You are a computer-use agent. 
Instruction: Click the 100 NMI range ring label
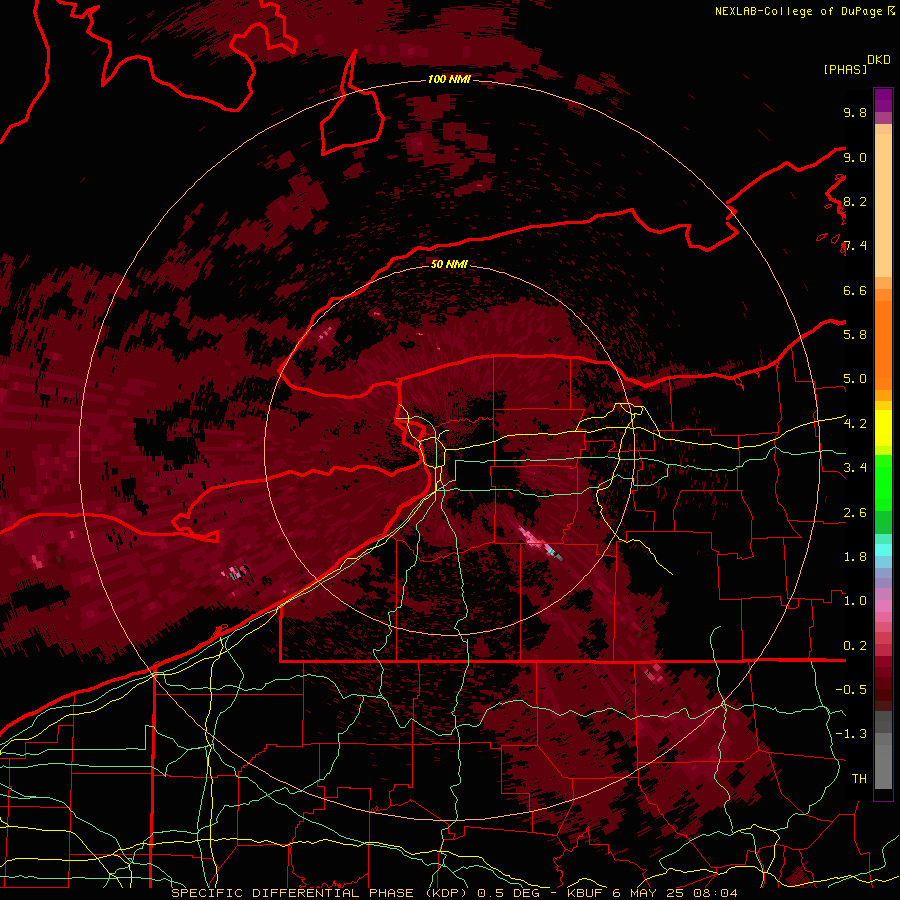[x=449, y=79]
